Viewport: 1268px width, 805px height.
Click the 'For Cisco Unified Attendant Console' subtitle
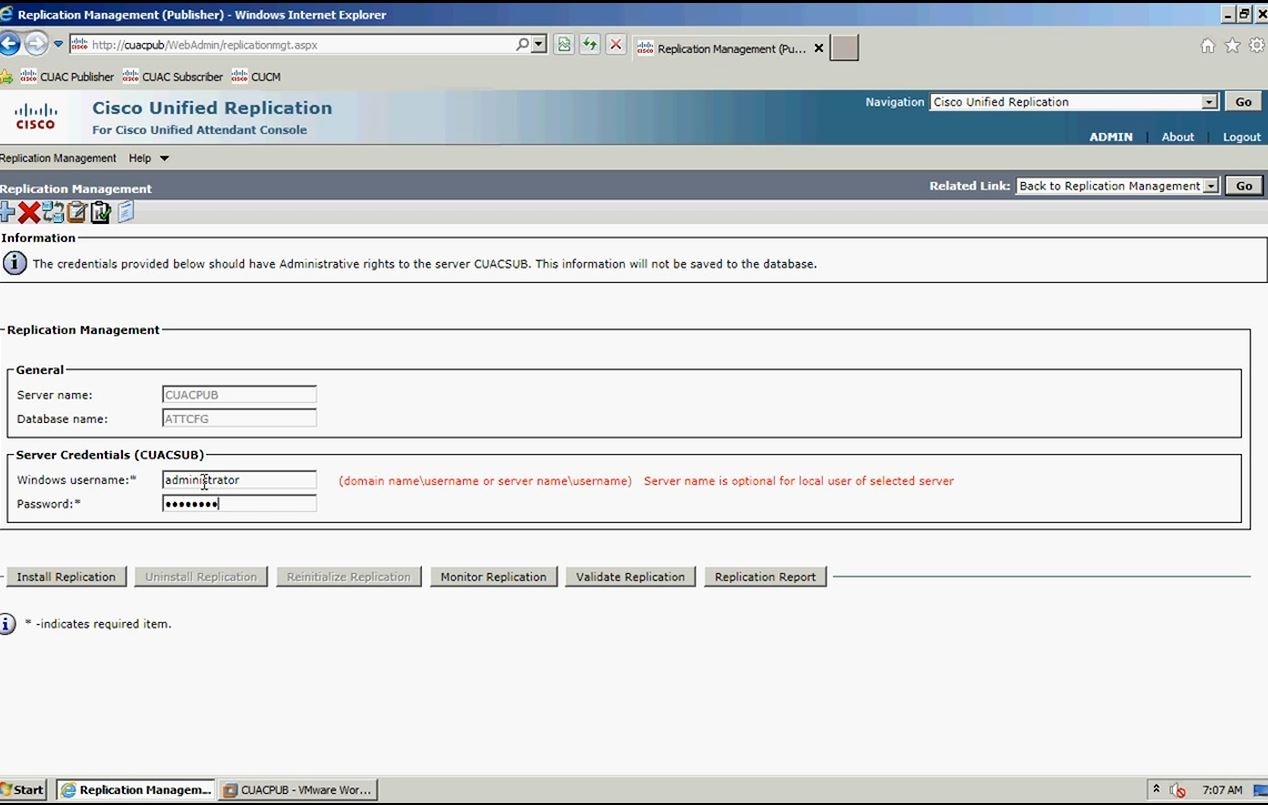pos(200,130)
